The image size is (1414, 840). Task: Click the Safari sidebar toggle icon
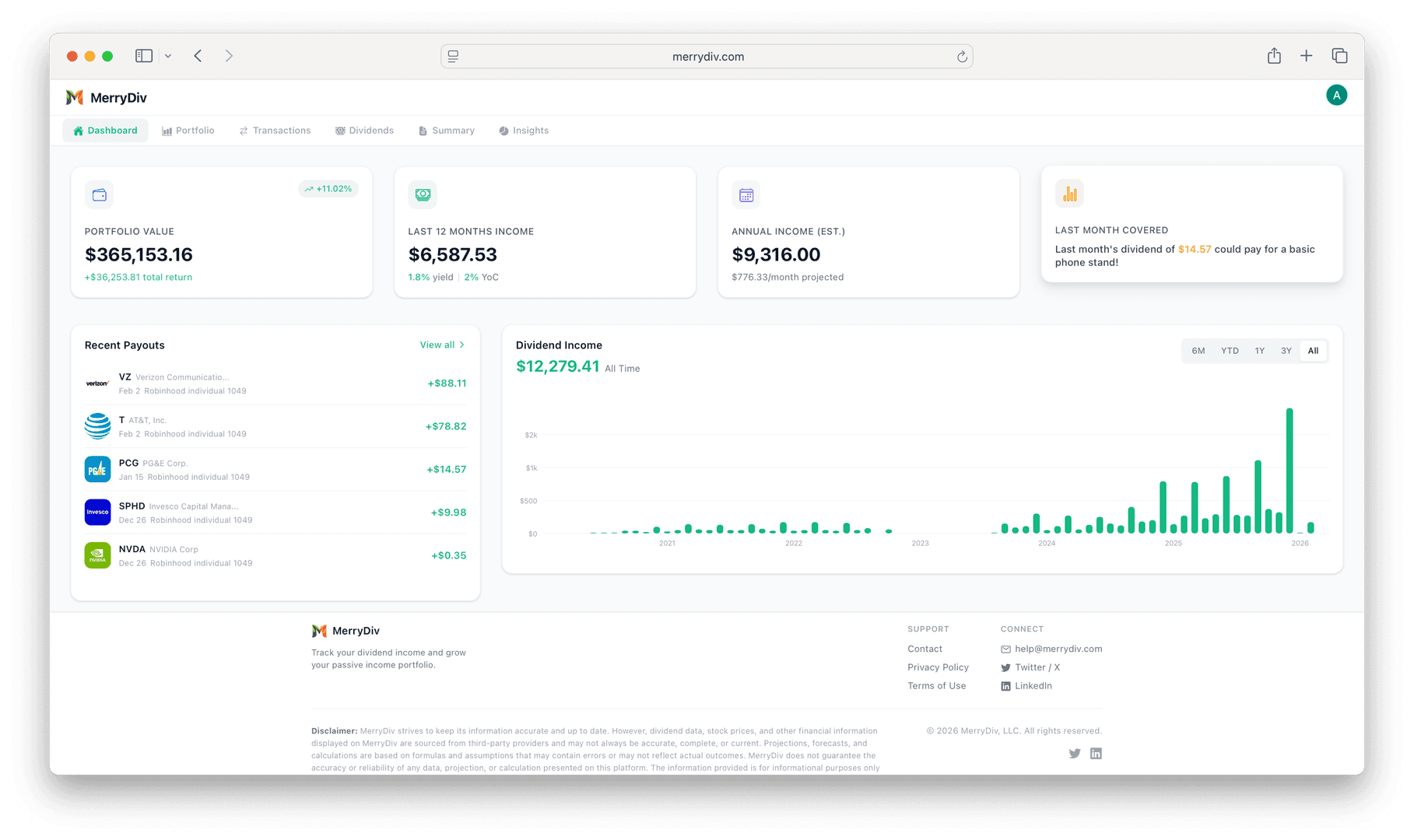point(144,56)
